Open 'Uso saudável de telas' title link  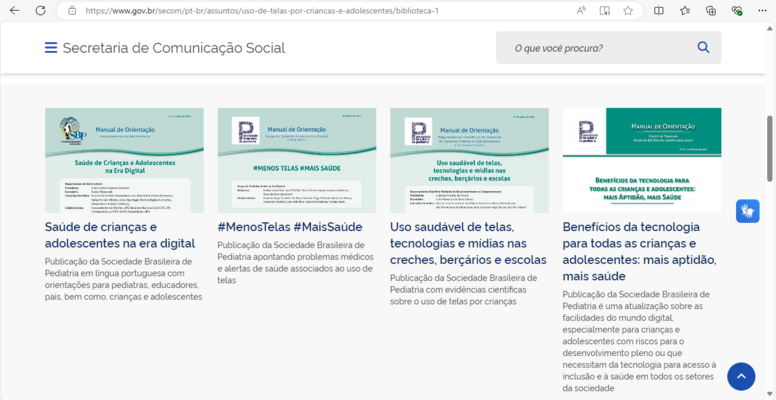pos(468,244)
